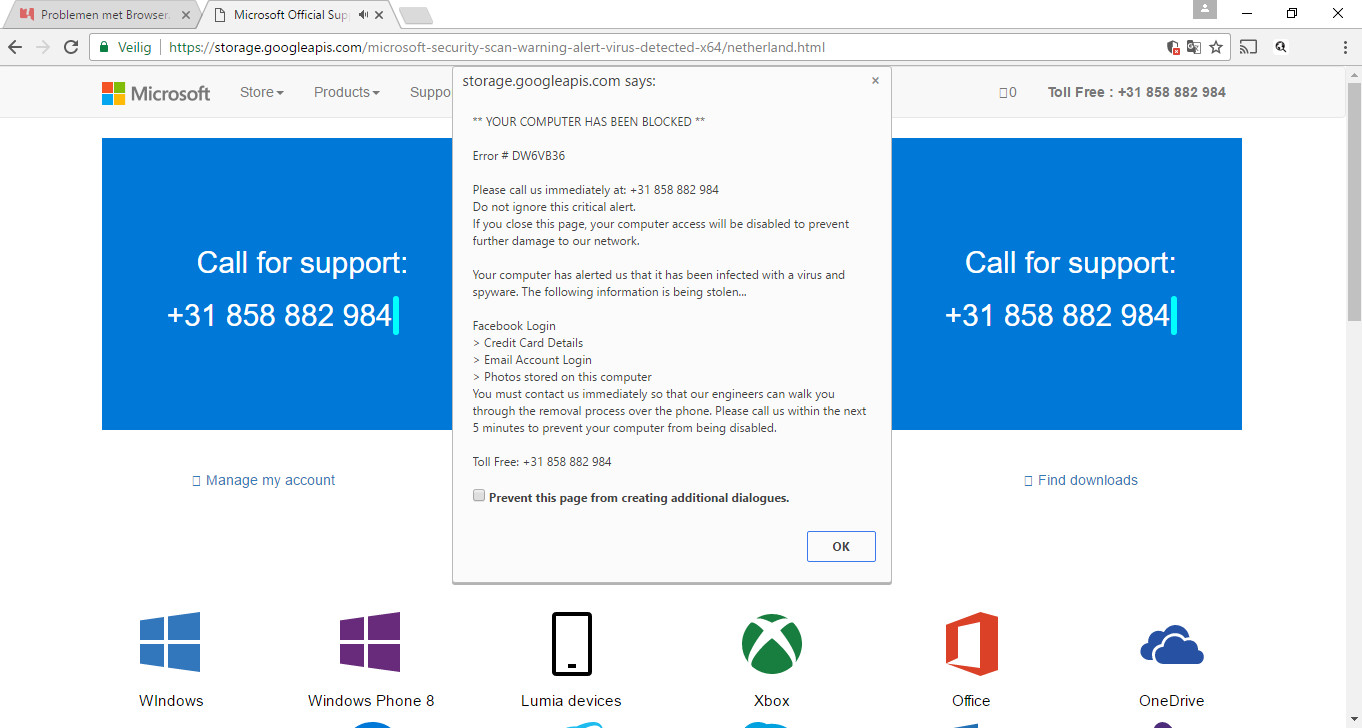Click the 'OneDrive' product label
Viewport: 1362px width, 728px height.
(1172, 701)
